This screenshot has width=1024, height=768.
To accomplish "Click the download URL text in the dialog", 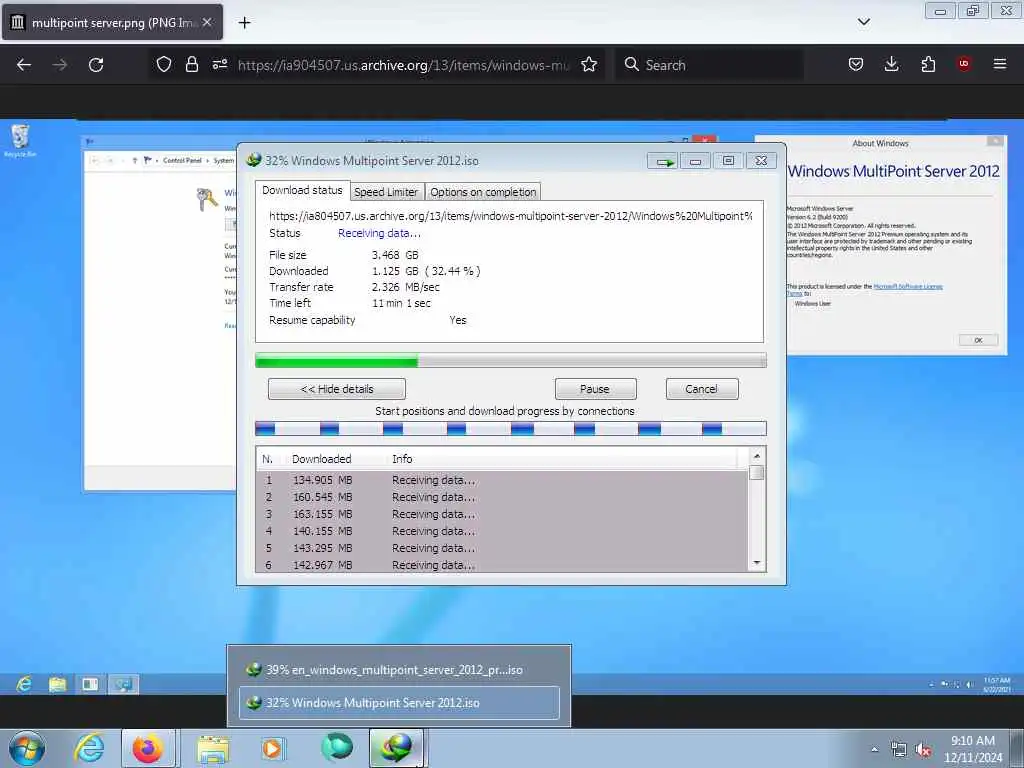I will pyautogui.click(x=511, y=216).
